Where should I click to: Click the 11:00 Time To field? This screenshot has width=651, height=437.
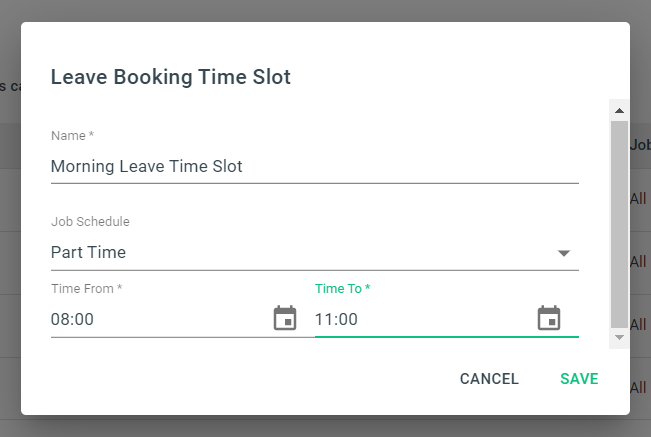pyautogui.click(x=425, y=319)
